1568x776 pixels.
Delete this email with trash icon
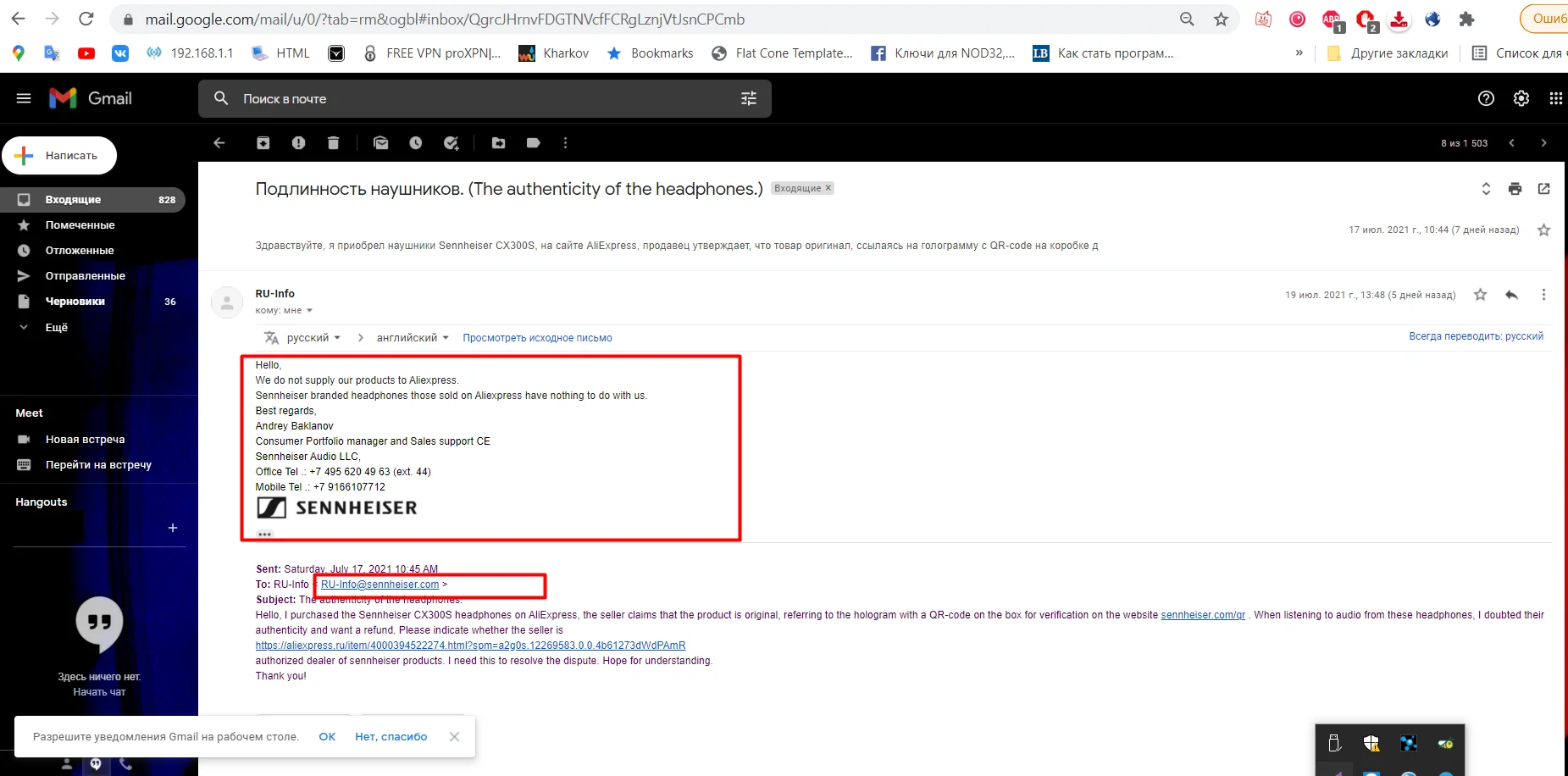[333, 143]
